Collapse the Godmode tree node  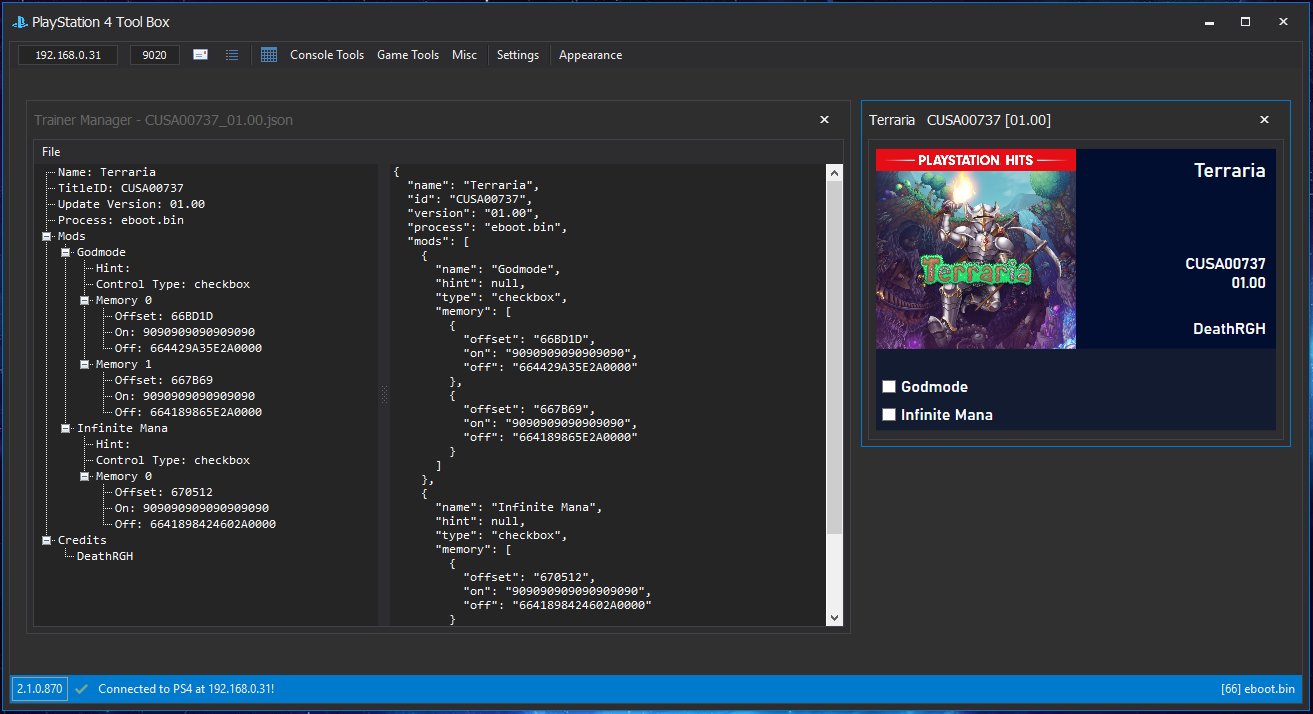click(66, 252)
